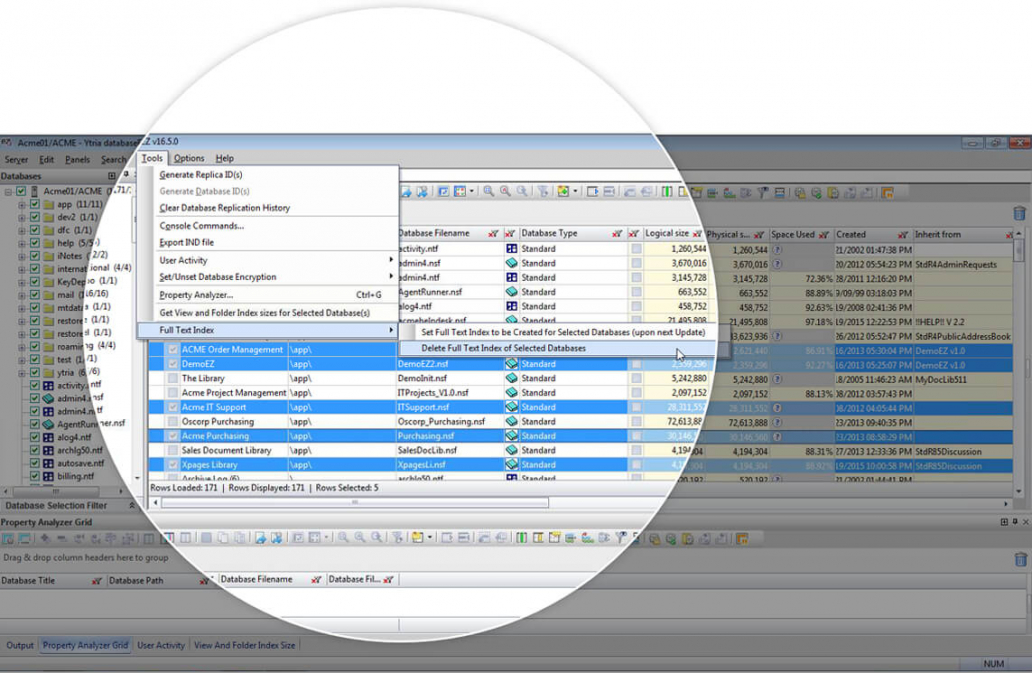Click the filter icon on the Database Type column header
This screenshot has width=1032, height=673.
click(617, 234)
